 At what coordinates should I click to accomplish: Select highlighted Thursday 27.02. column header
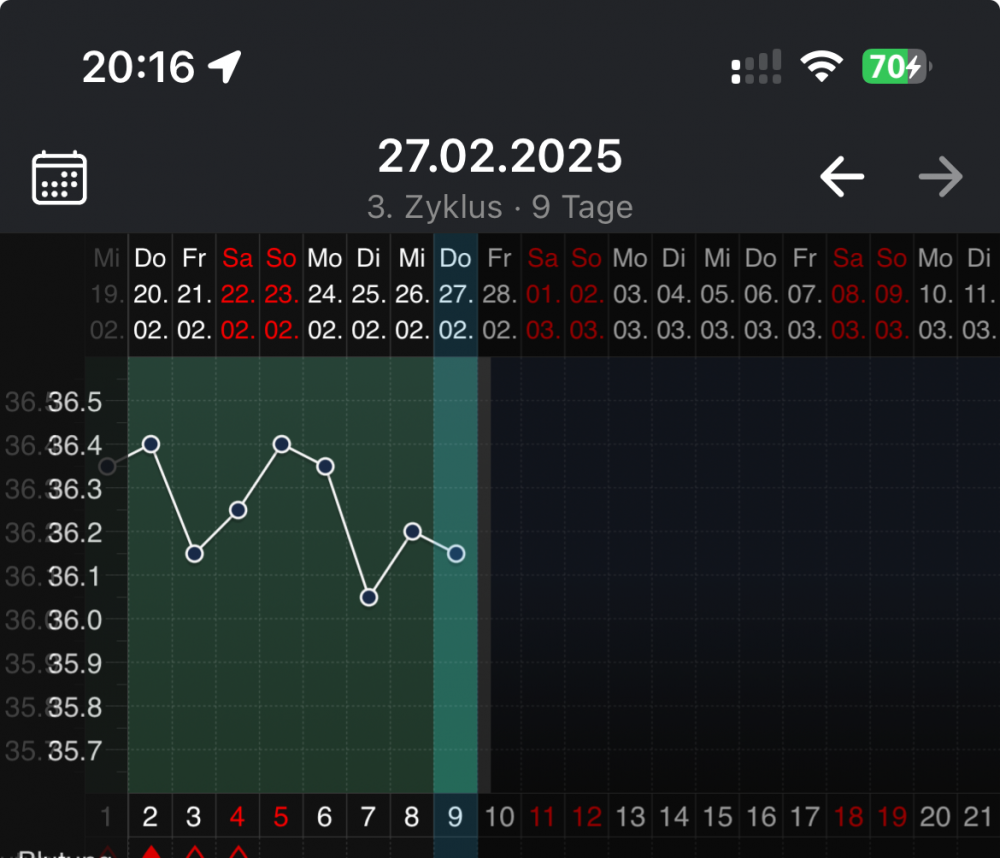tap(455, 294)
